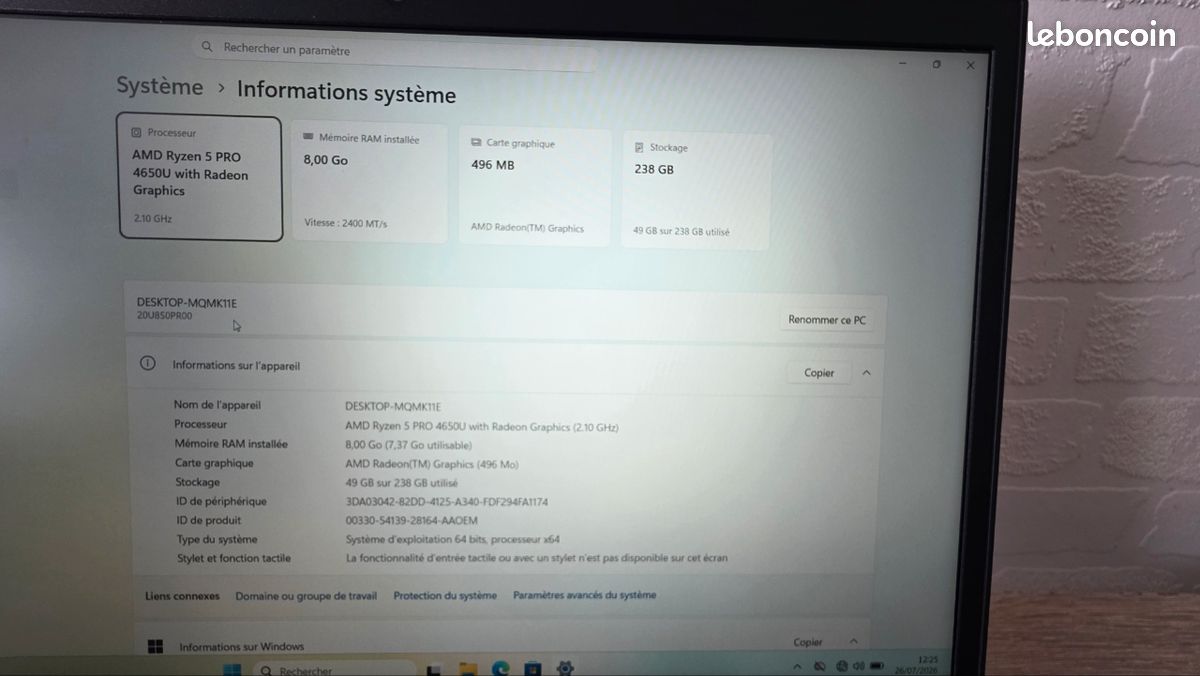The image size is (1200, 676).
Task: Click the taskbar Rechercher search box
Action: (x=335, y=670)
